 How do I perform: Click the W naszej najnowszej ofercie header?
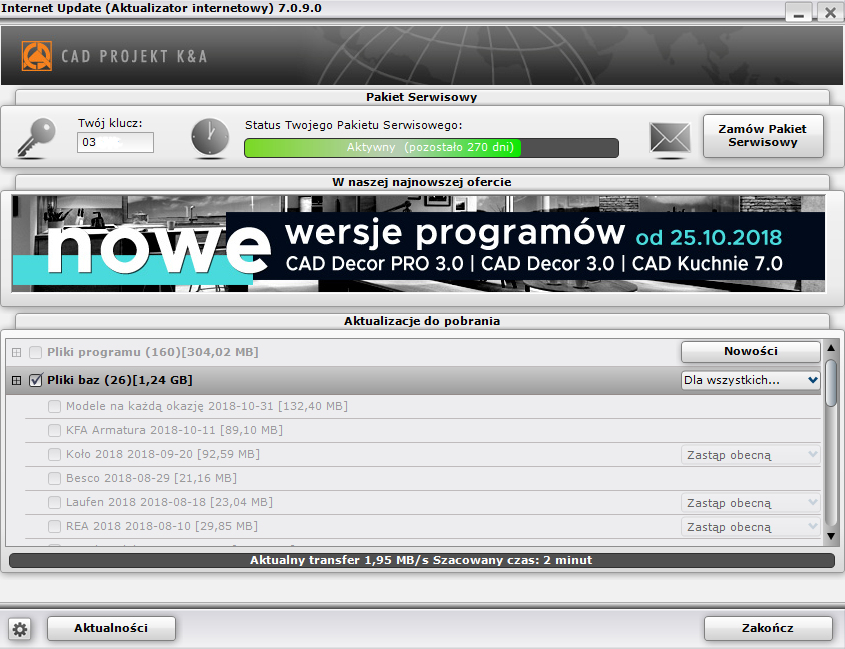point(422,182)
